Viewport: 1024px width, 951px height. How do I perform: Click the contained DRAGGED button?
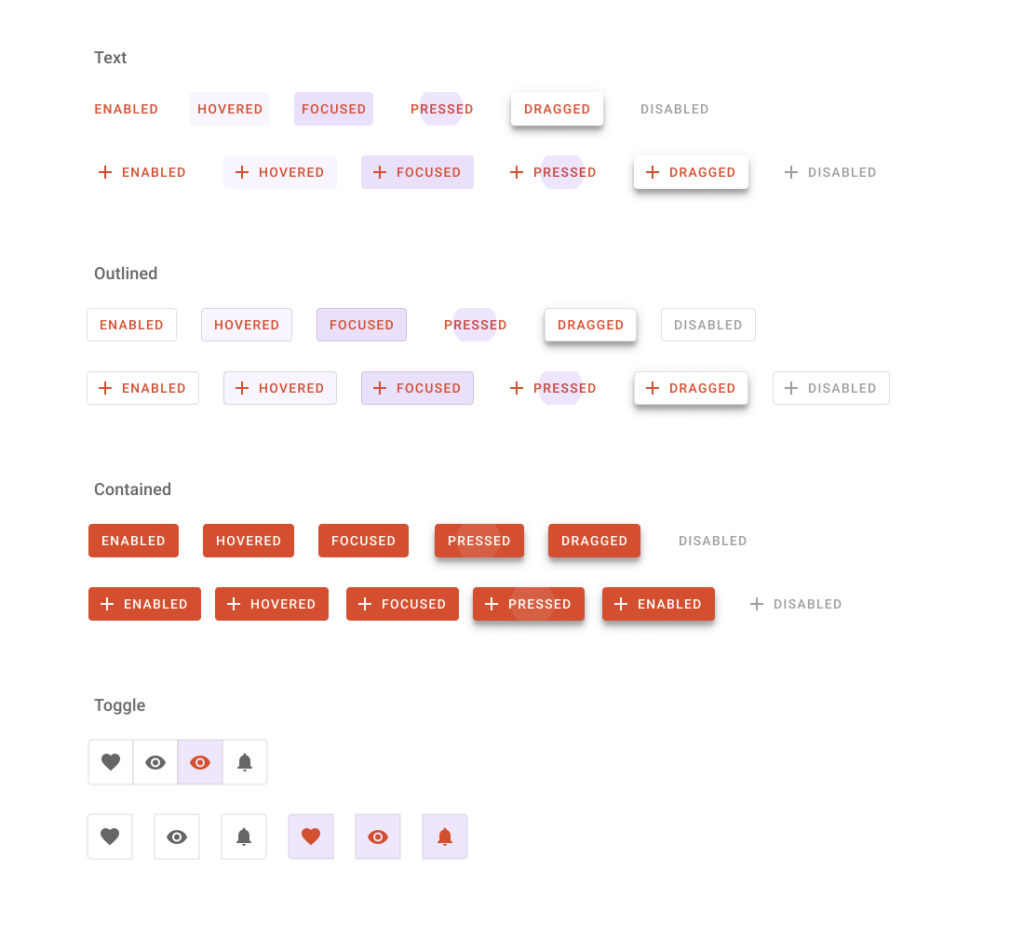pyautogui.click(x=594, y=540)
